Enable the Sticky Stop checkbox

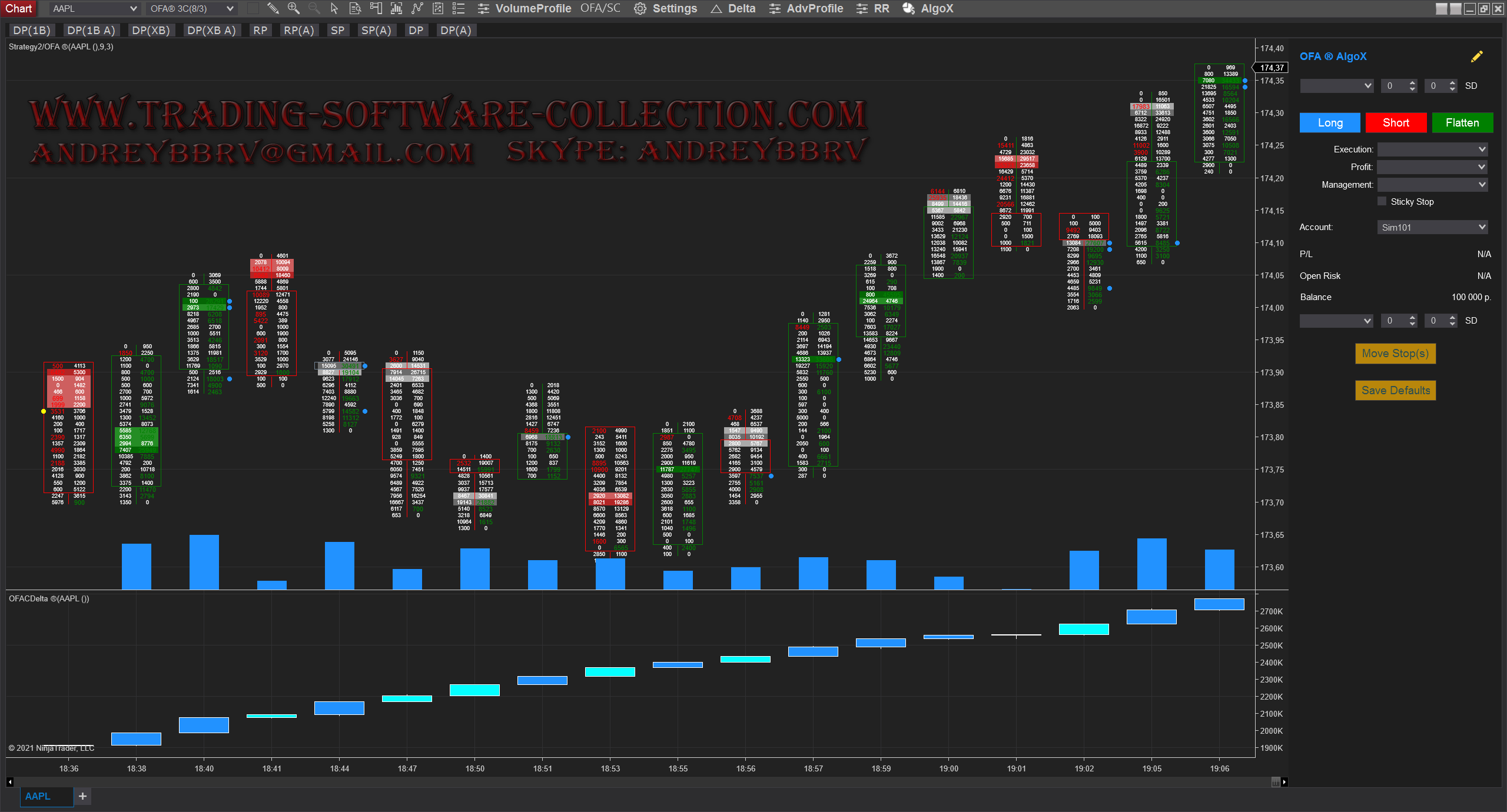point(1382,201)
